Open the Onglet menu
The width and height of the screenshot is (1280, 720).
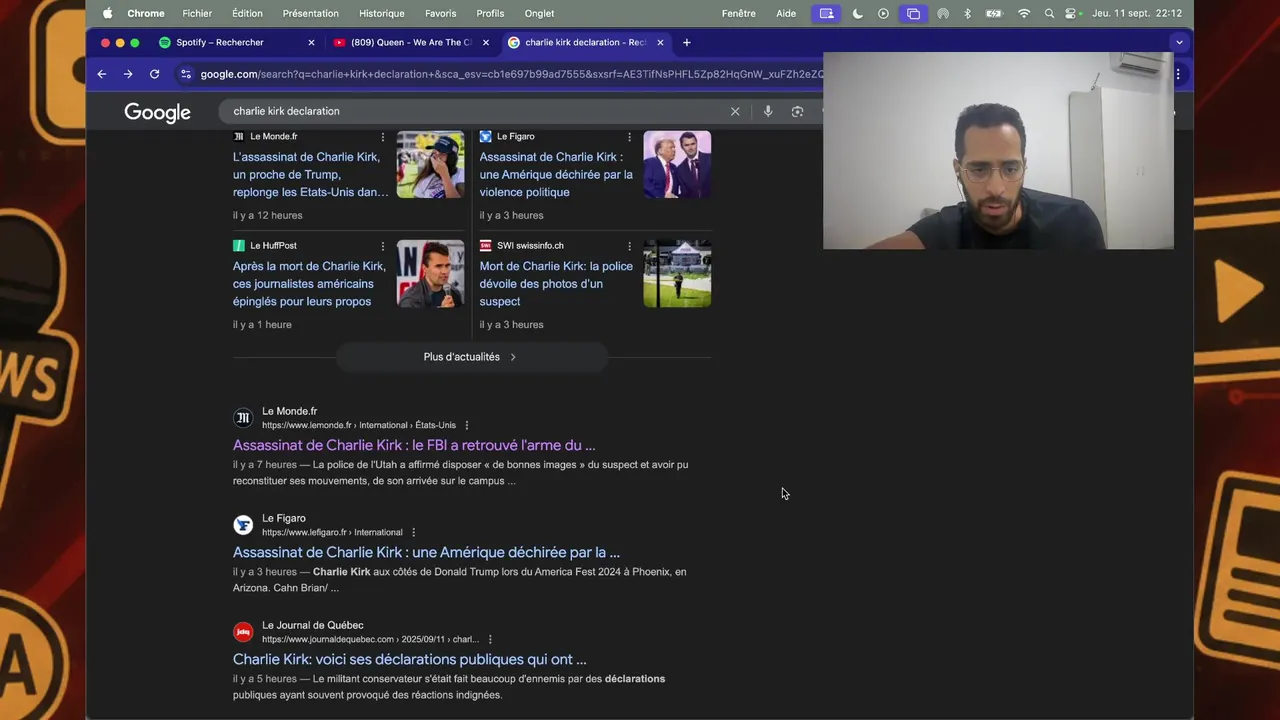click(x=539, y=13)
